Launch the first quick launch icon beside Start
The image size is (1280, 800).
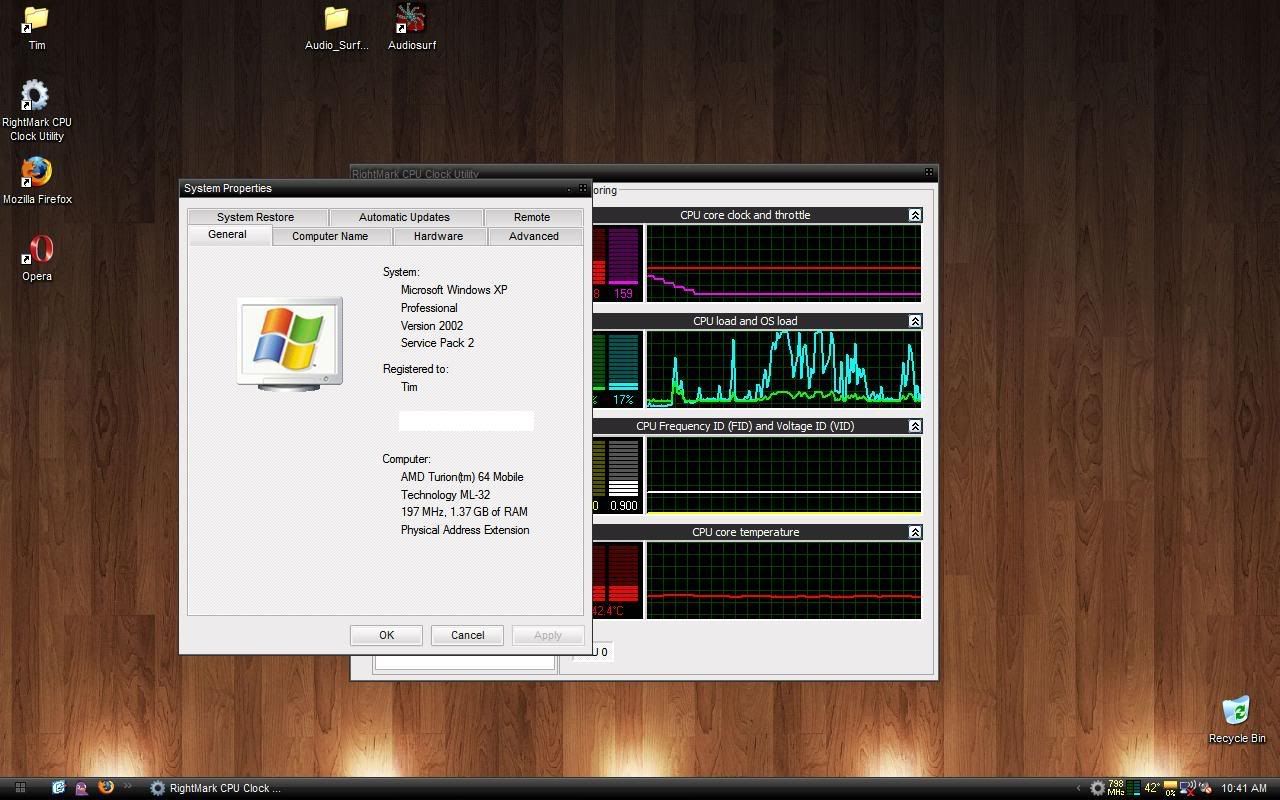59,788
